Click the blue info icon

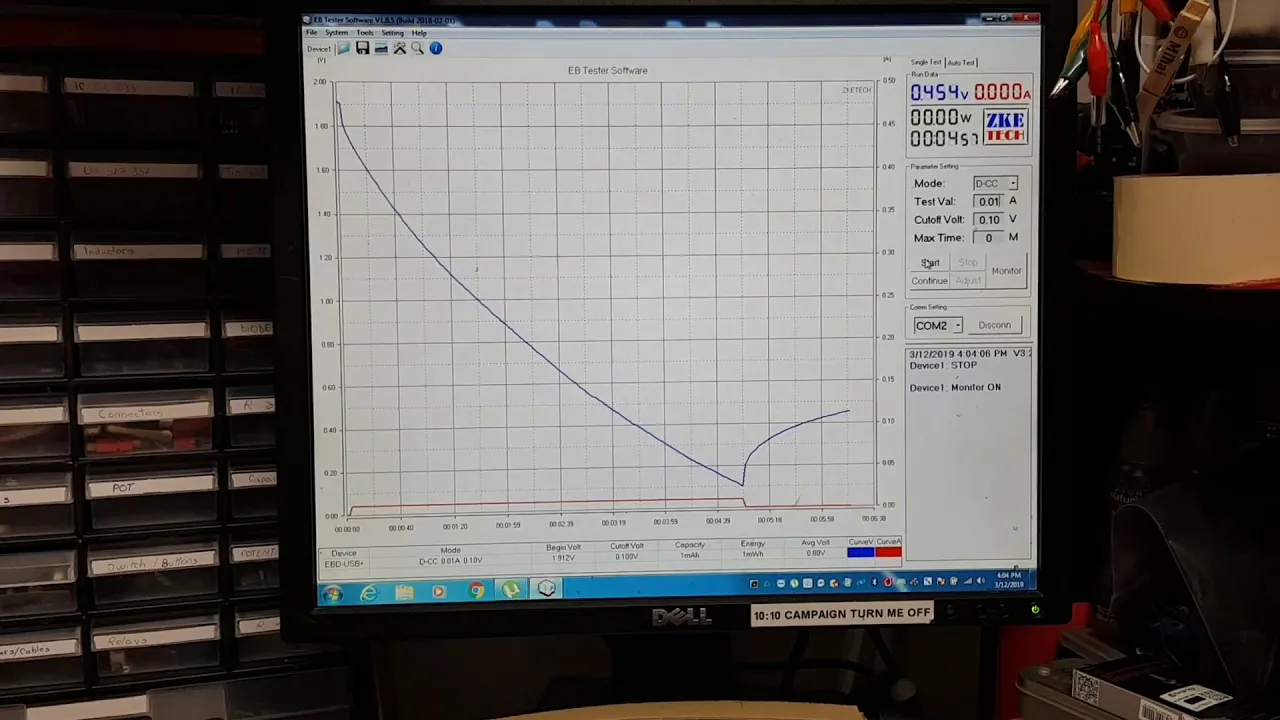click(436, 48)
